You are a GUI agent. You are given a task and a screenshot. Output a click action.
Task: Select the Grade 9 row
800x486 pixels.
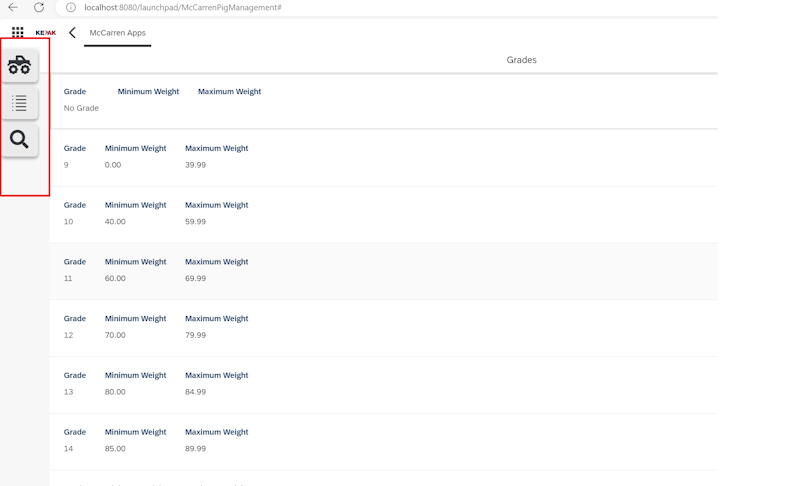383,157
